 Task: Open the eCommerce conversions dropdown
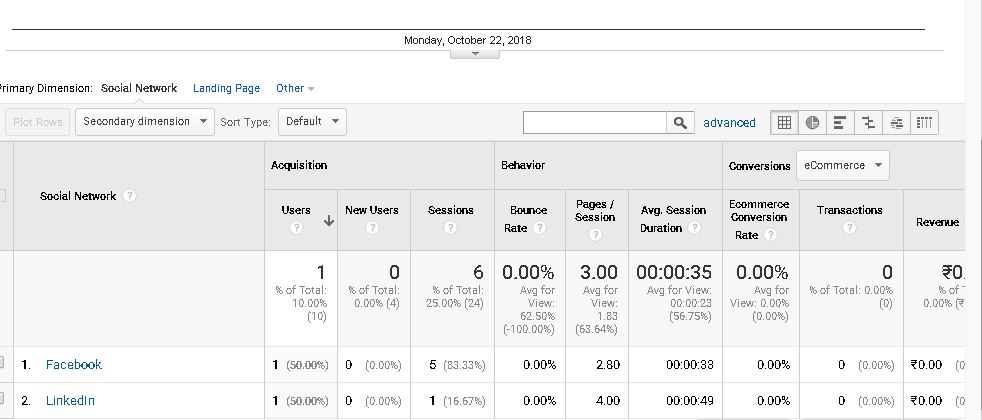pyautogui.click(x=842, y=165)
